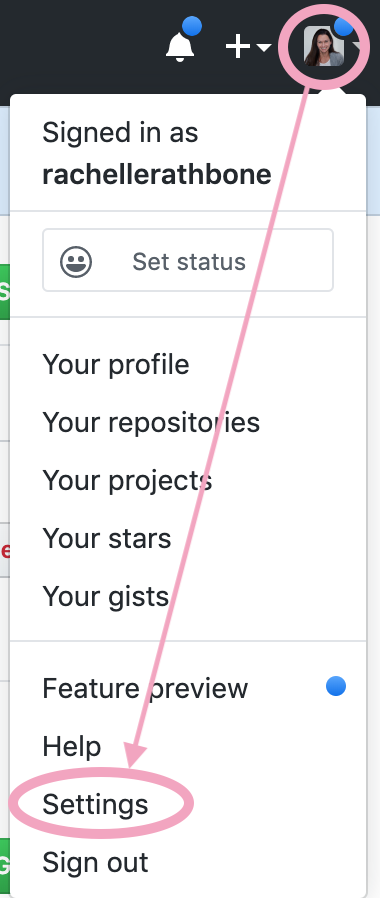The image size is (380, 898).
Task: Open Your gists
Action: pos(188,596)
